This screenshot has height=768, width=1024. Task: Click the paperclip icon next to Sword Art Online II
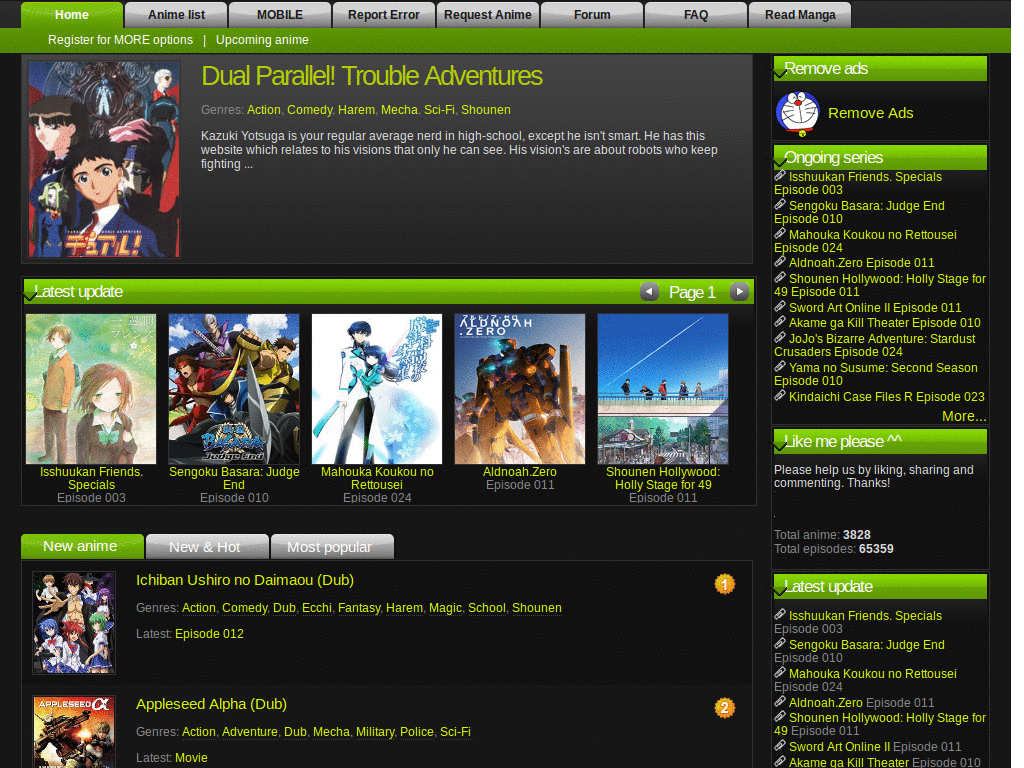(779, 308)
